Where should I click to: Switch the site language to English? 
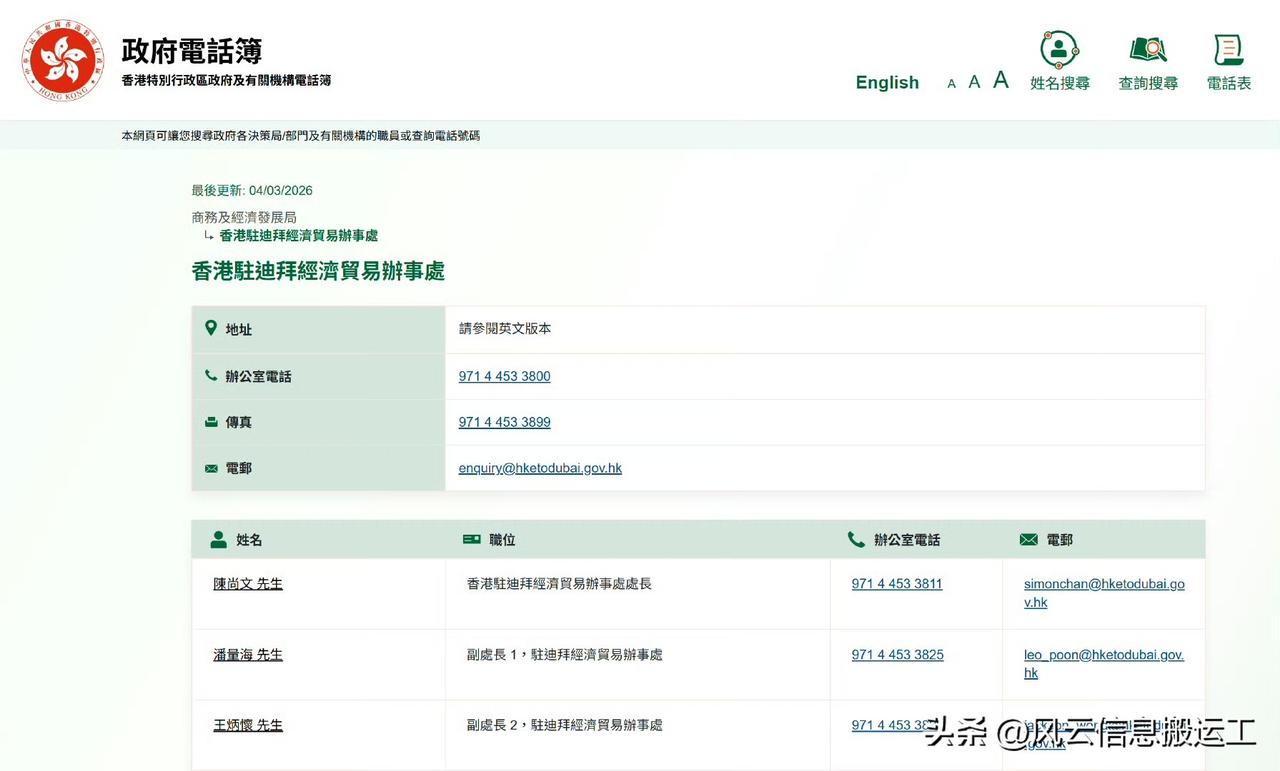[x=887, y=82]
